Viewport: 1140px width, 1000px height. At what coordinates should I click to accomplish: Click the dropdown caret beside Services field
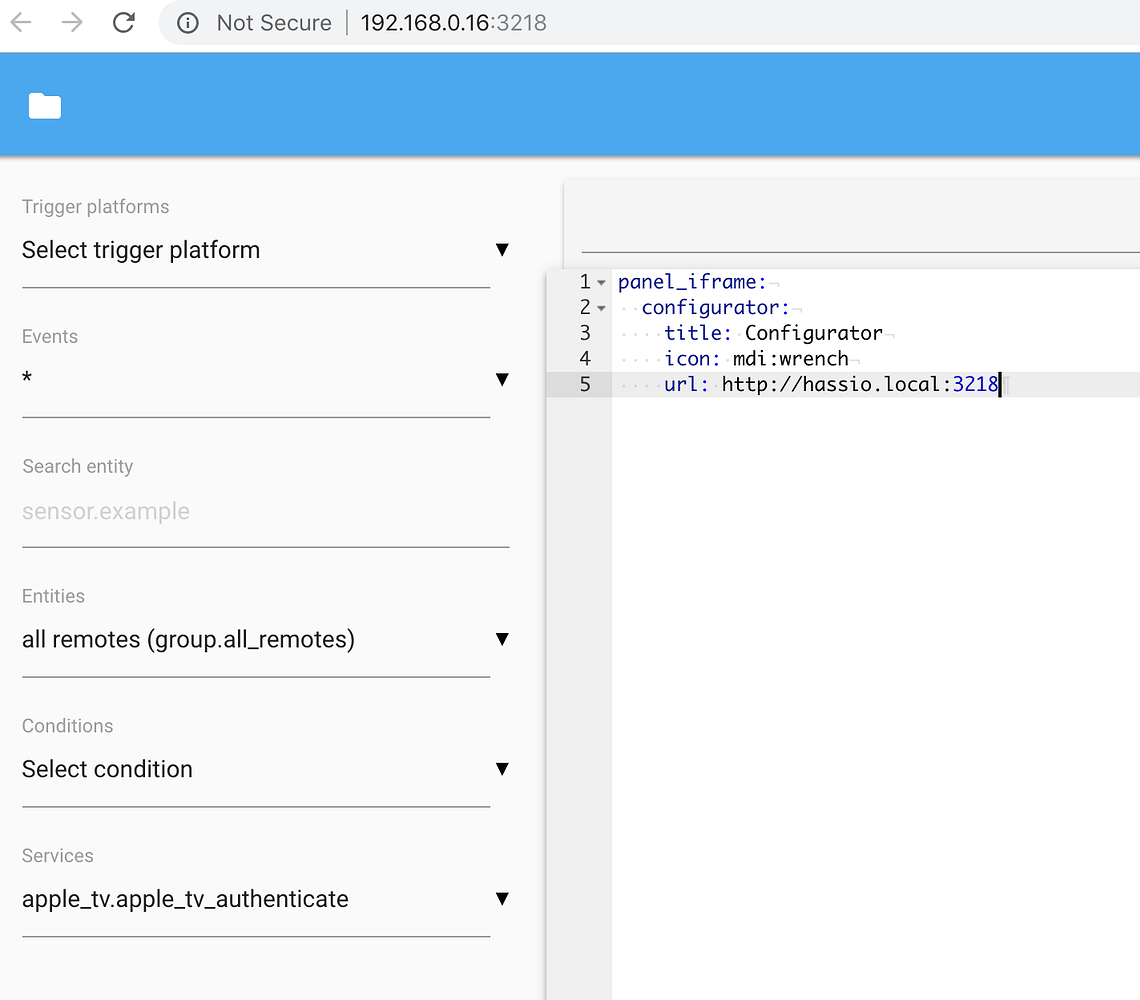click(502, 899)
